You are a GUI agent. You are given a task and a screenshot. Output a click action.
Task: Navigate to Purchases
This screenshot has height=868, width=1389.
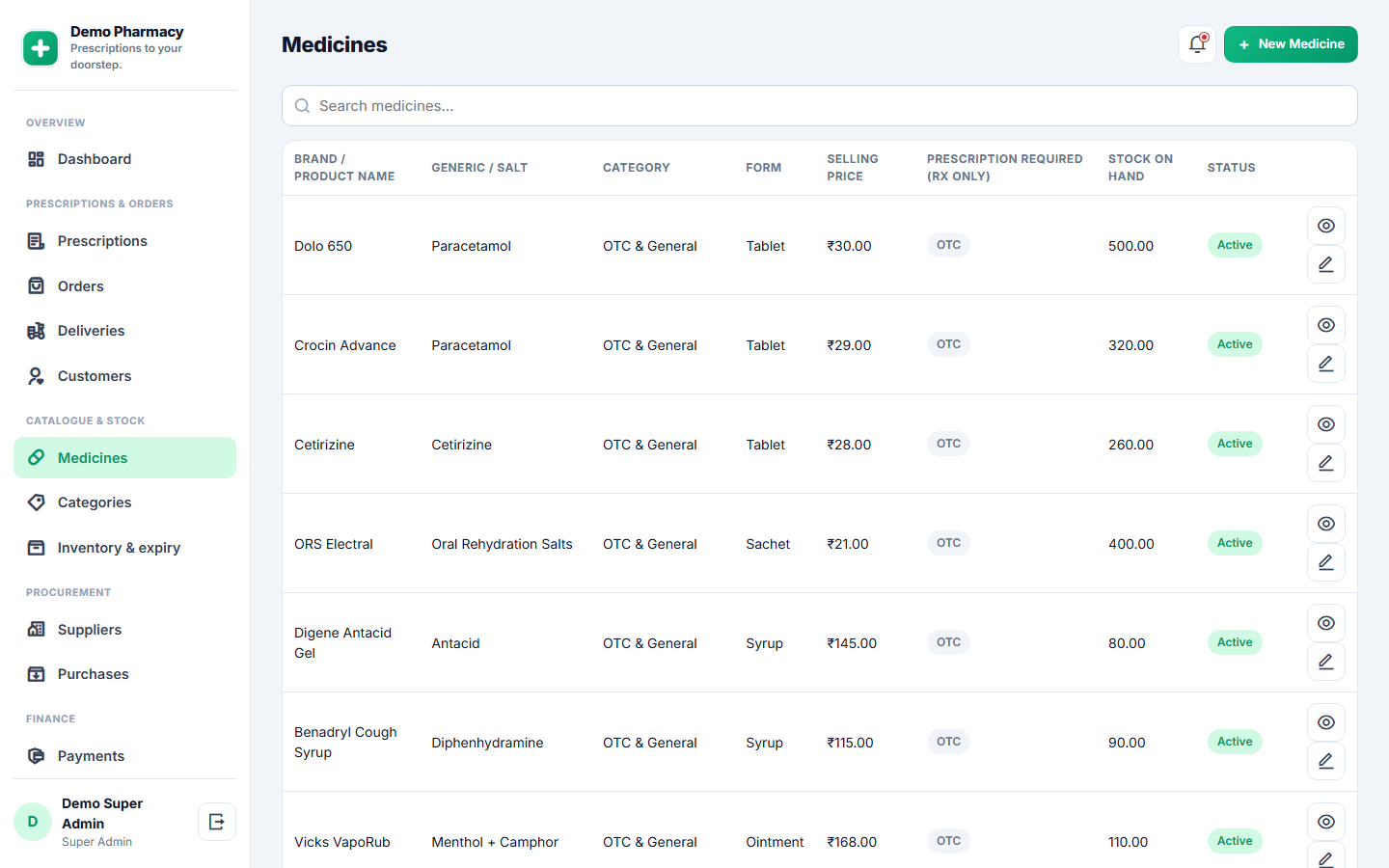124,674
